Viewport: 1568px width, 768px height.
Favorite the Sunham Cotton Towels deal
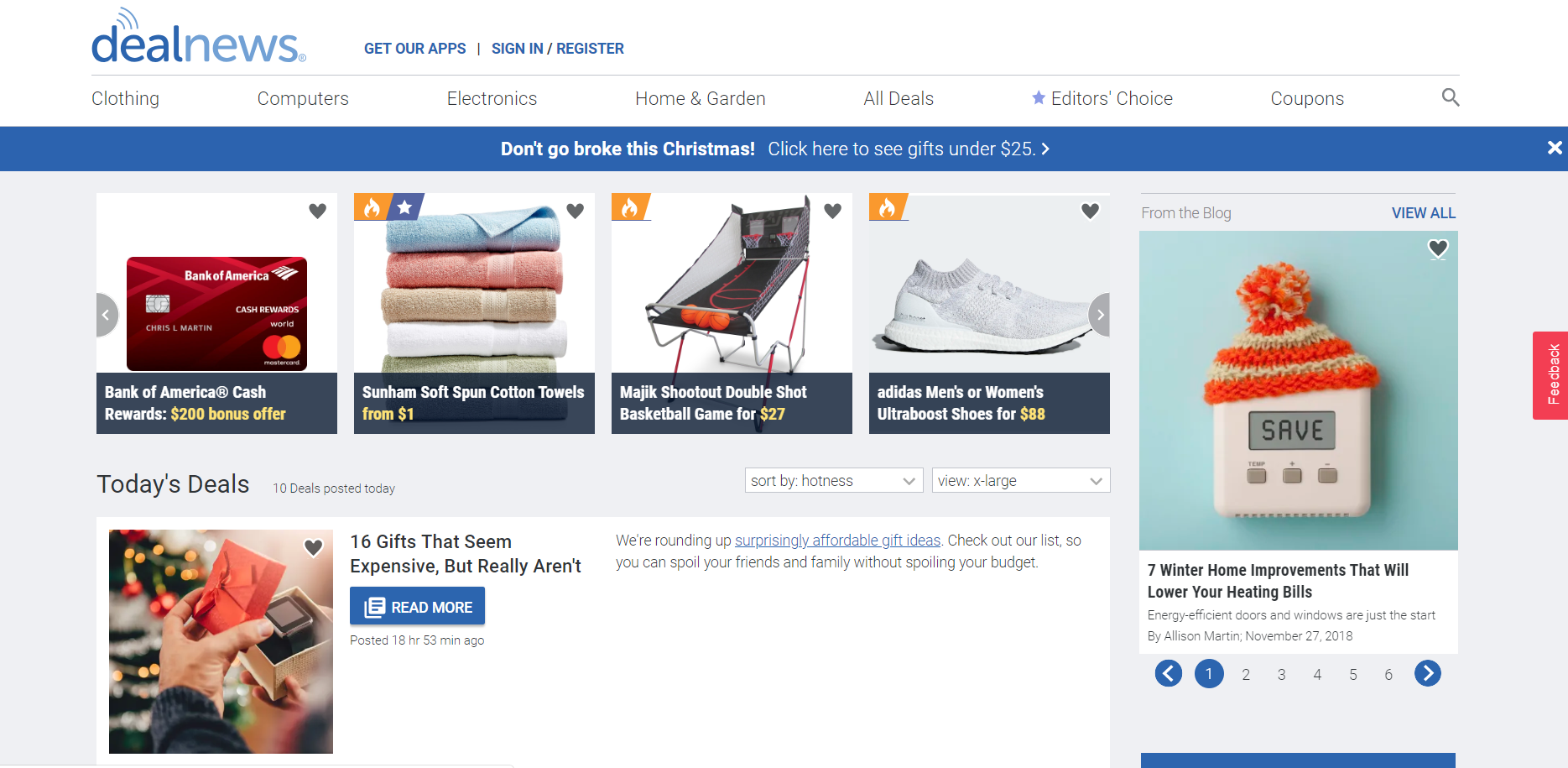575,211
